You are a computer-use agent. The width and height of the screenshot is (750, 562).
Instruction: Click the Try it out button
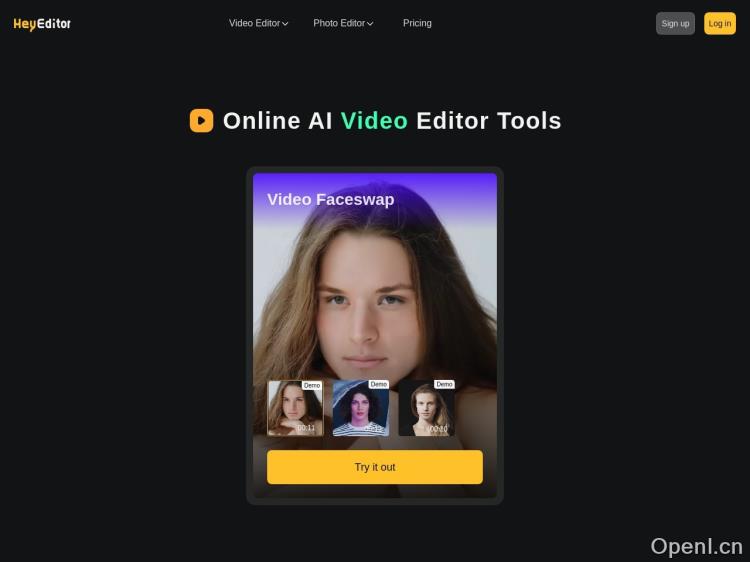(x=375, y=467)
